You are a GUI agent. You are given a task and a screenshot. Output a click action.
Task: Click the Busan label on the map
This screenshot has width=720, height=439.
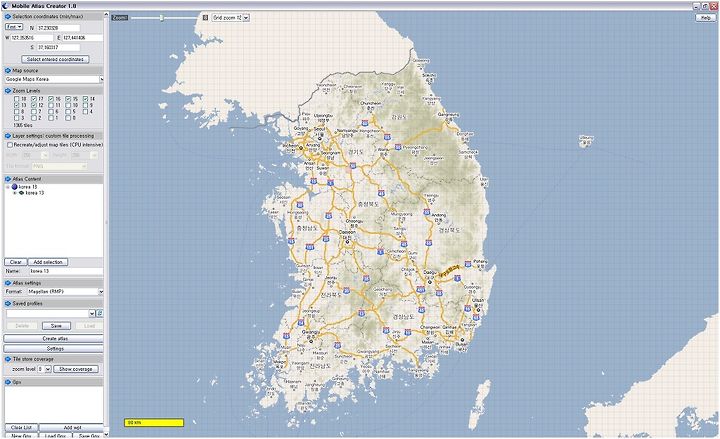(x=461, y=344)
